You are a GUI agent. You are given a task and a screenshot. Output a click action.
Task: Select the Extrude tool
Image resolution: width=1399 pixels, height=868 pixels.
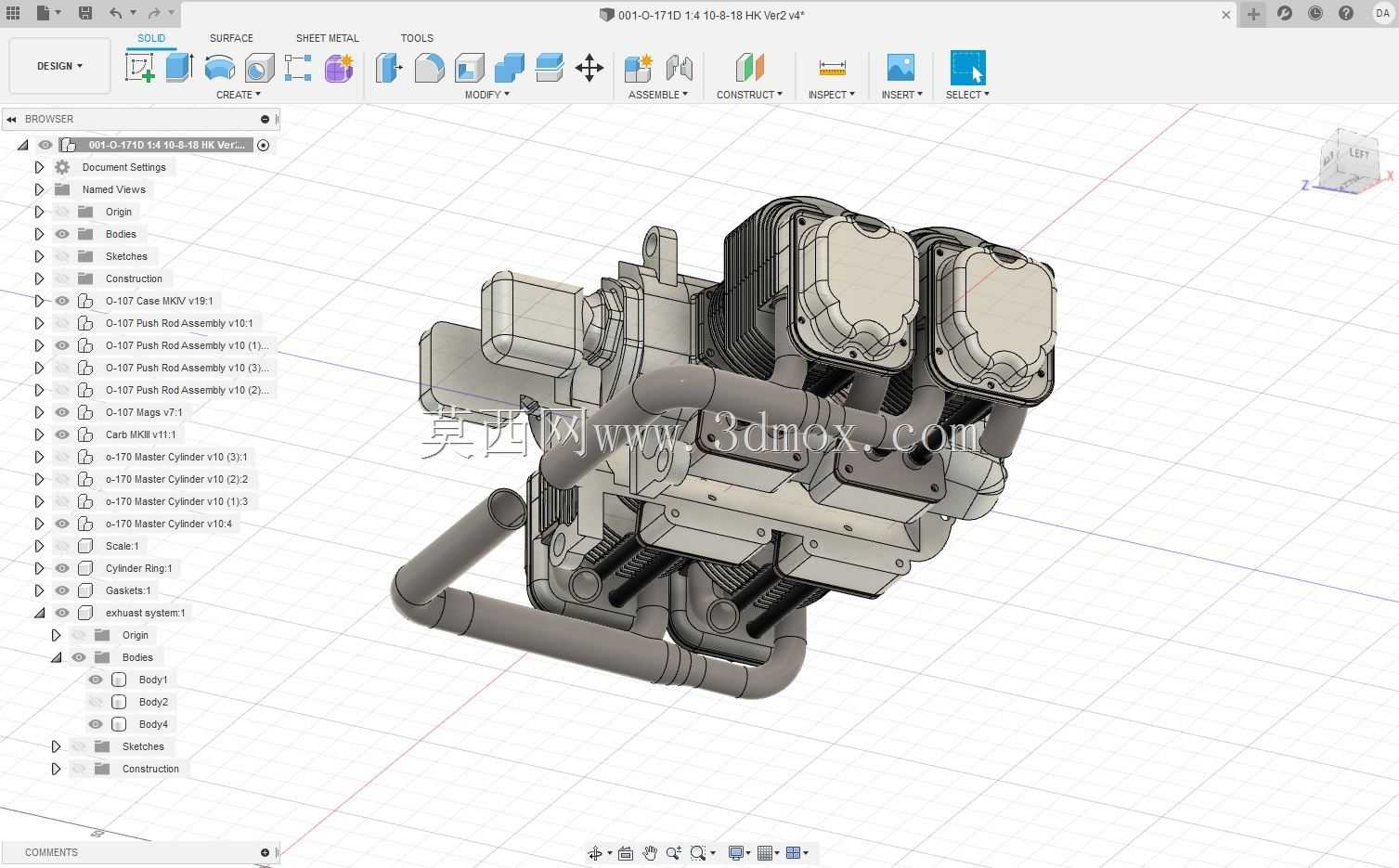pyautogui.click(x=179, y=68)
